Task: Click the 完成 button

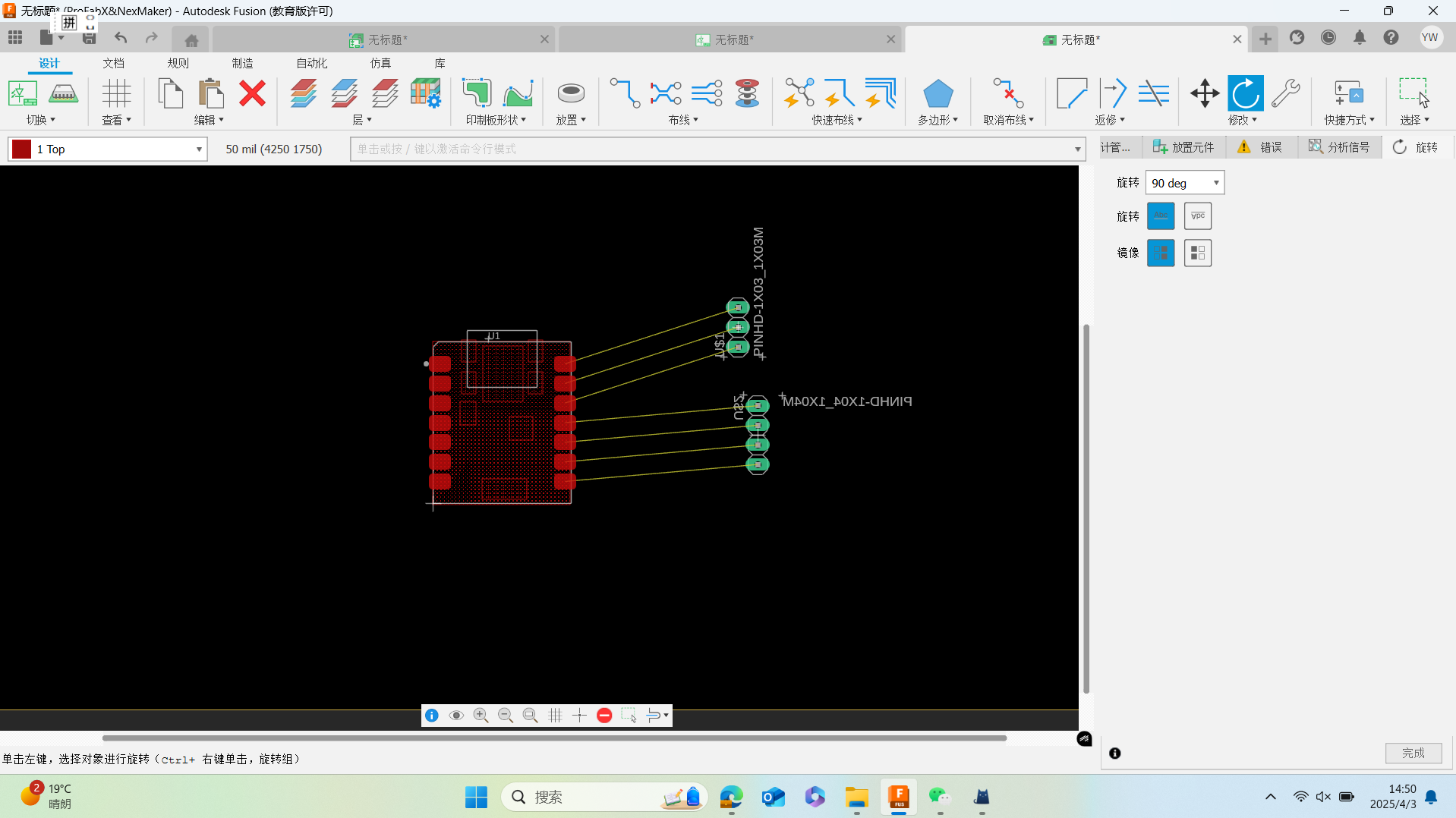Action: (1413, 753)
